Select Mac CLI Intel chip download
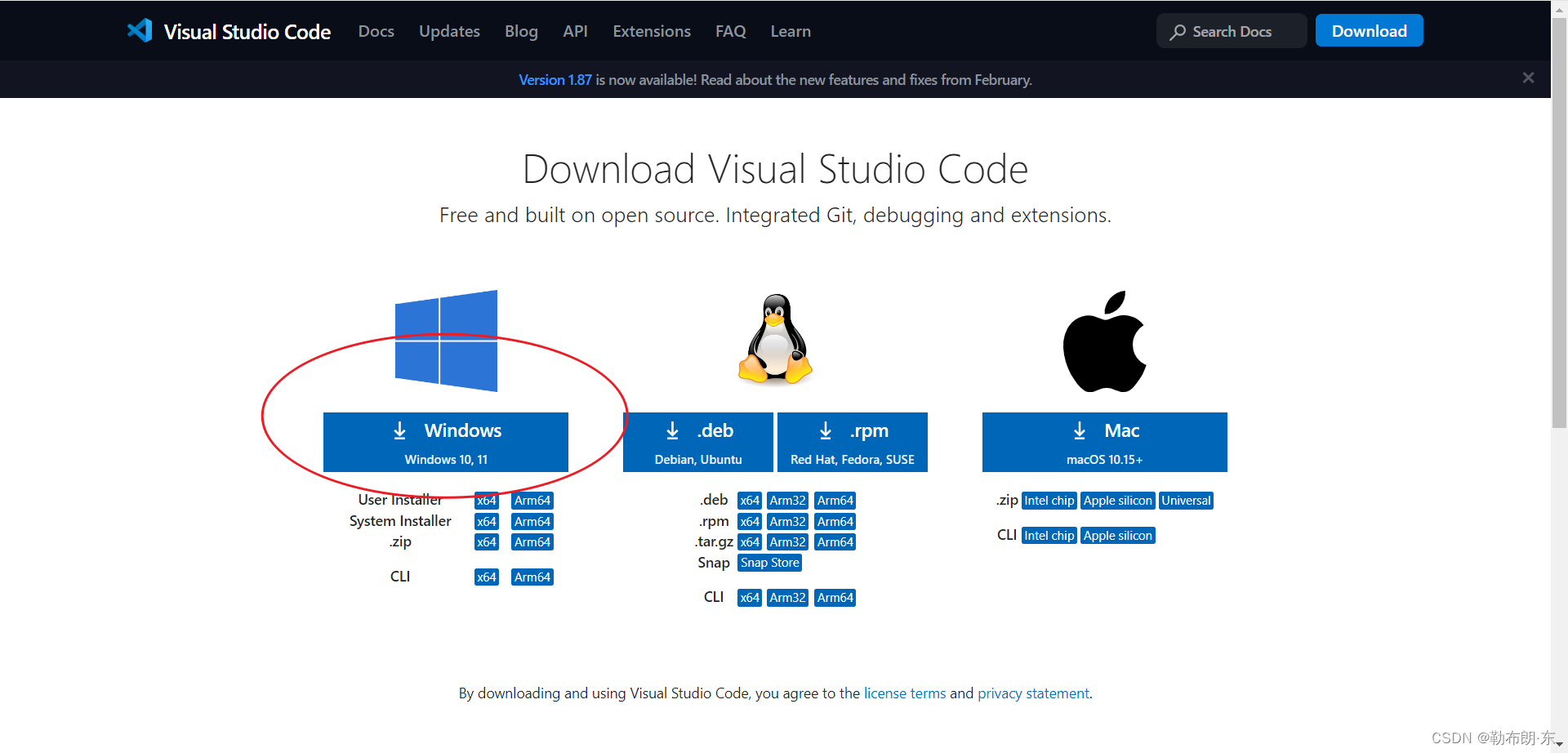 tap(1049, 536)
